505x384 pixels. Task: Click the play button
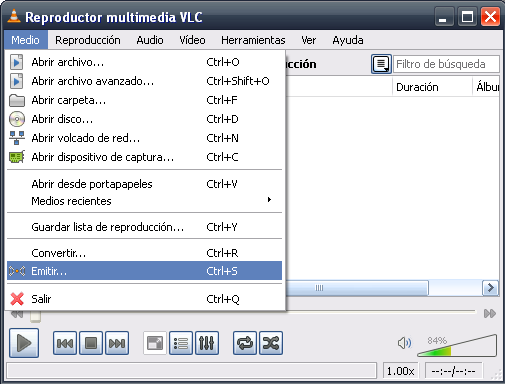click(24, 343)
